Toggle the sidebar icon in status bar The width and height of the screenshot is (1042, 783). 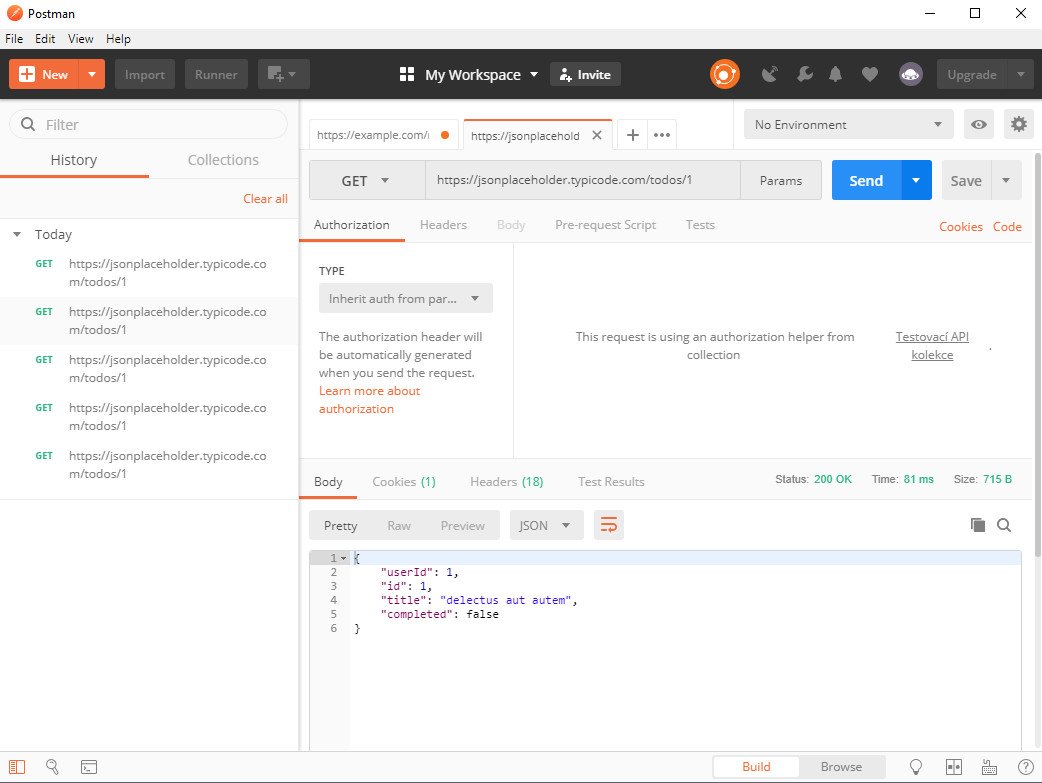click(x=17, y=766)
